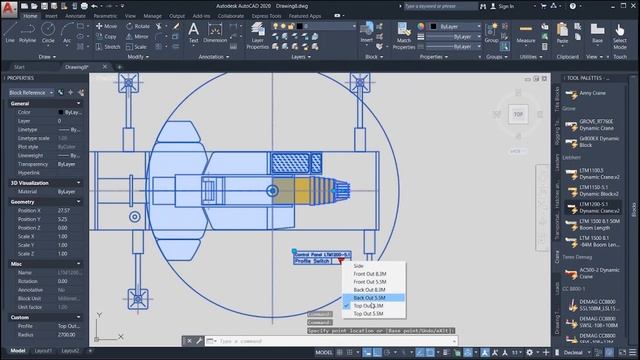Image resolution: width=640 pixels, height=360 pixels.
Task: Select the Polyline tool
Action: (27, 33)
